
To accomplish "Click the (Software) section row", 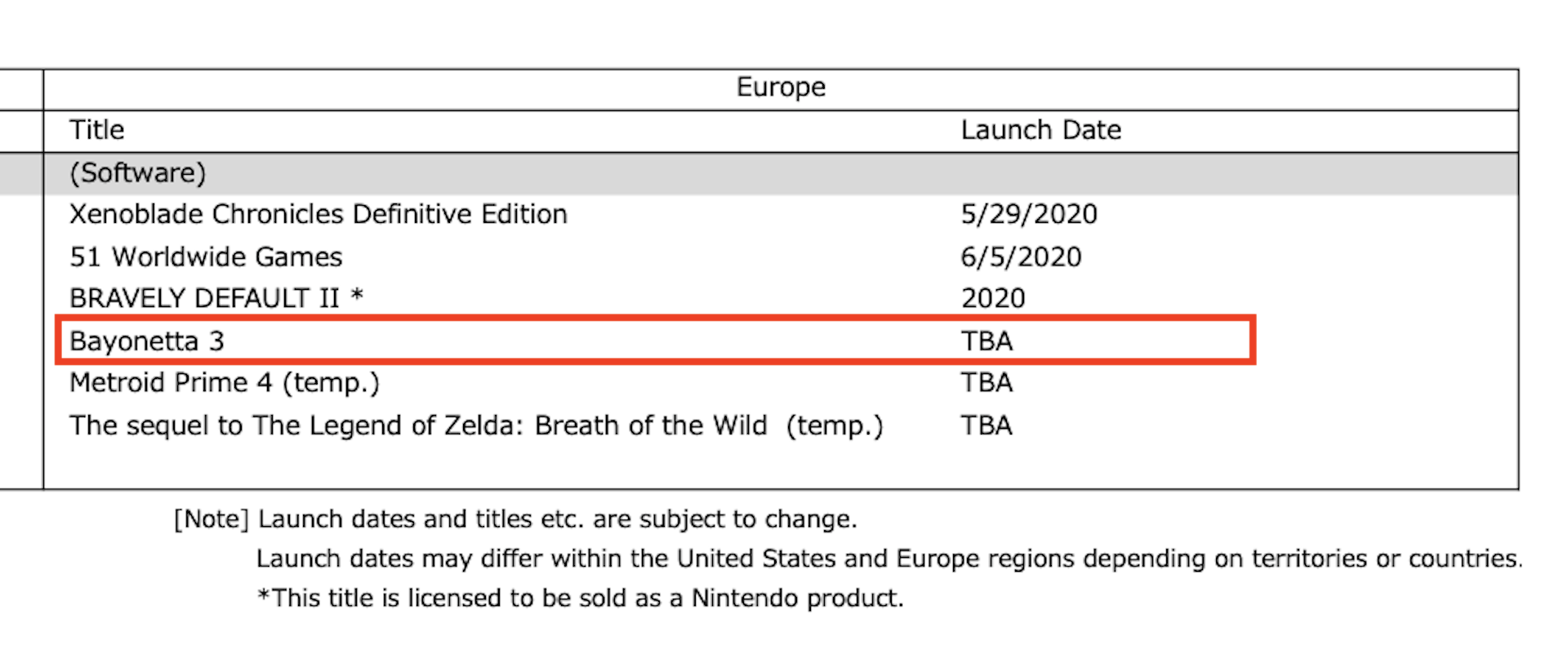I will (782, 173).
